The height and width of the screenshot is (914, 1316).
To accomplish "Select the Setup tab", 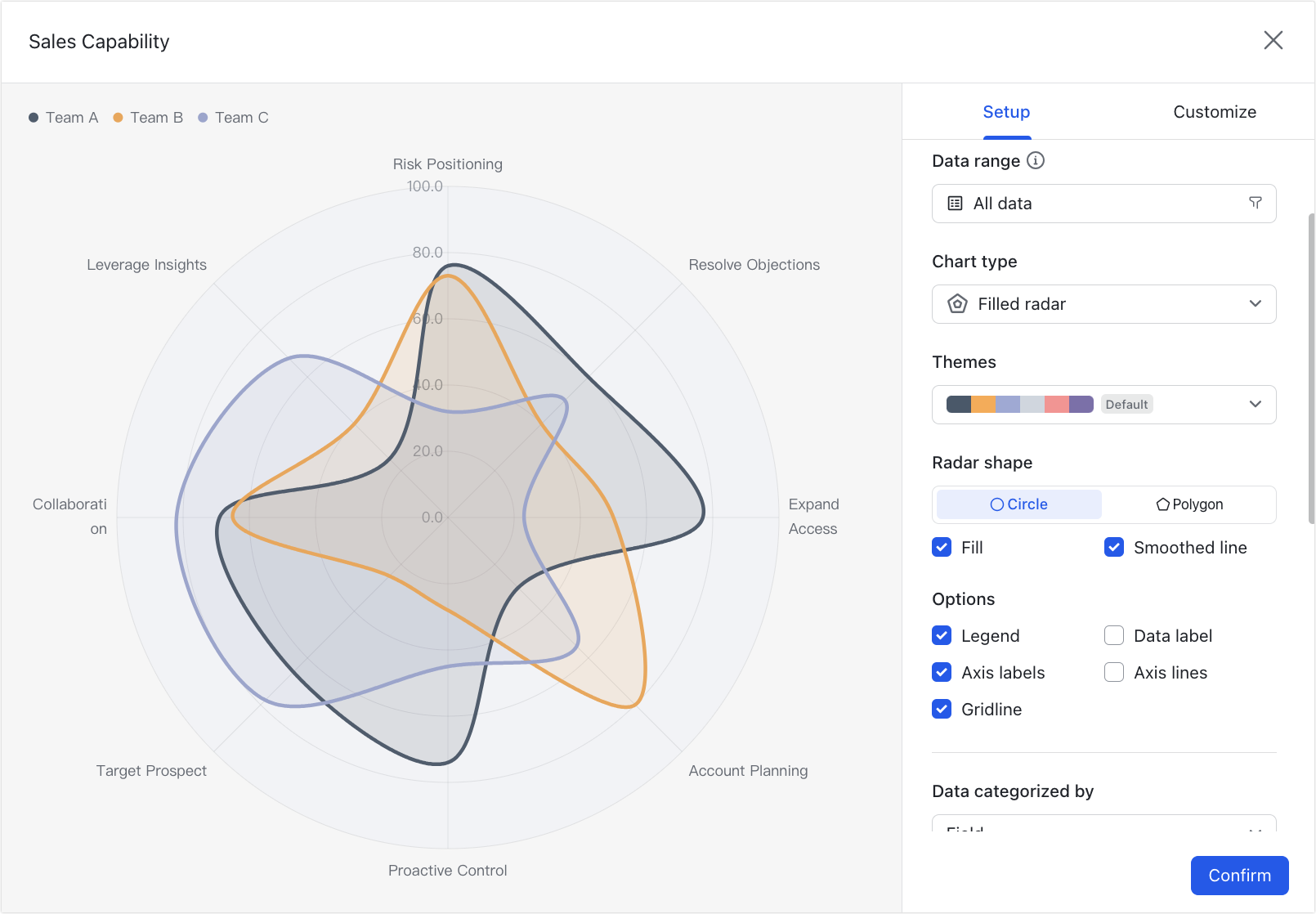I will pos(1006,112).
